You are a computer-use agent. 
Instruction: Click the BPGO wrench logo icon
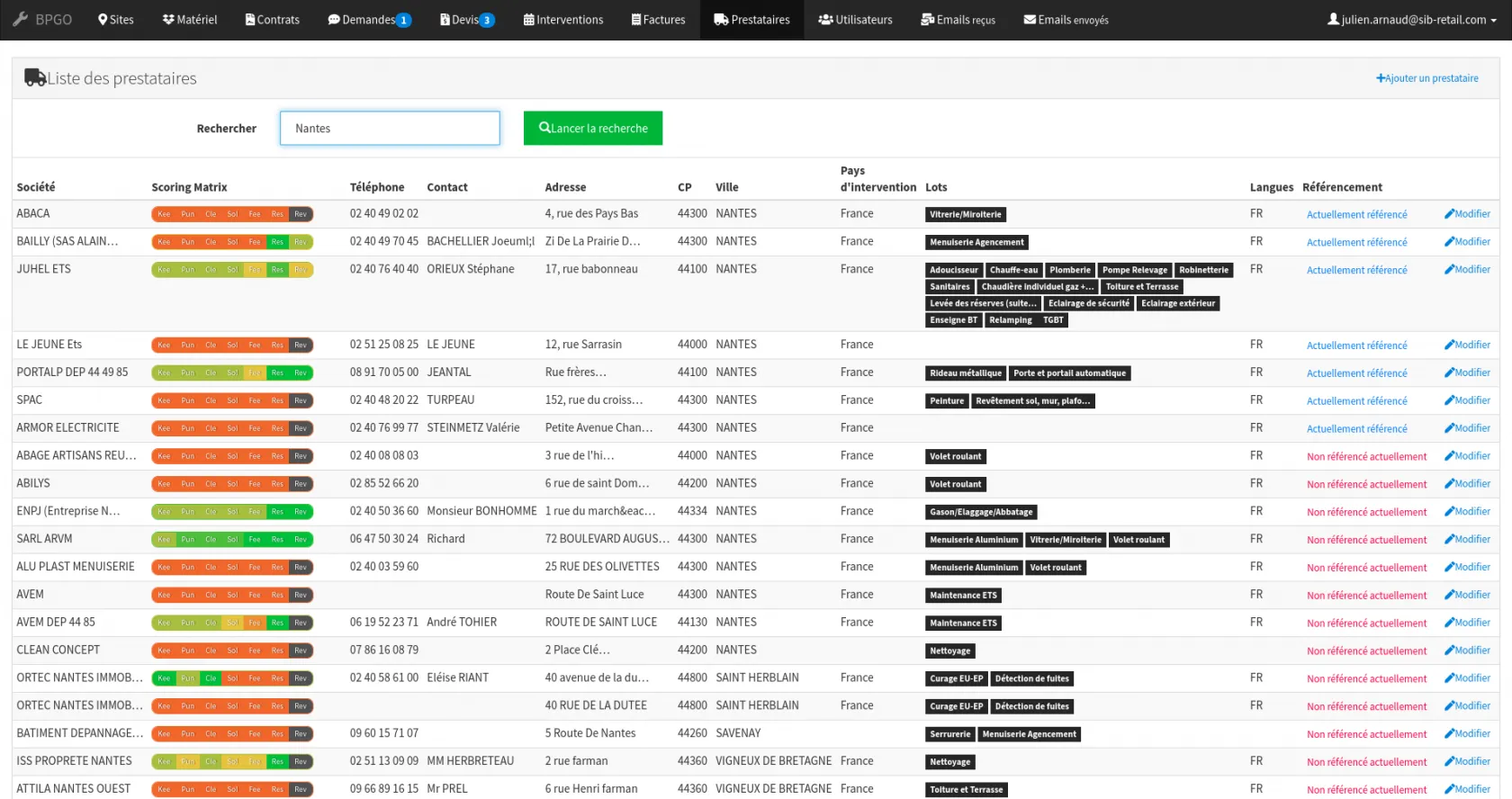tap(20, 19)
